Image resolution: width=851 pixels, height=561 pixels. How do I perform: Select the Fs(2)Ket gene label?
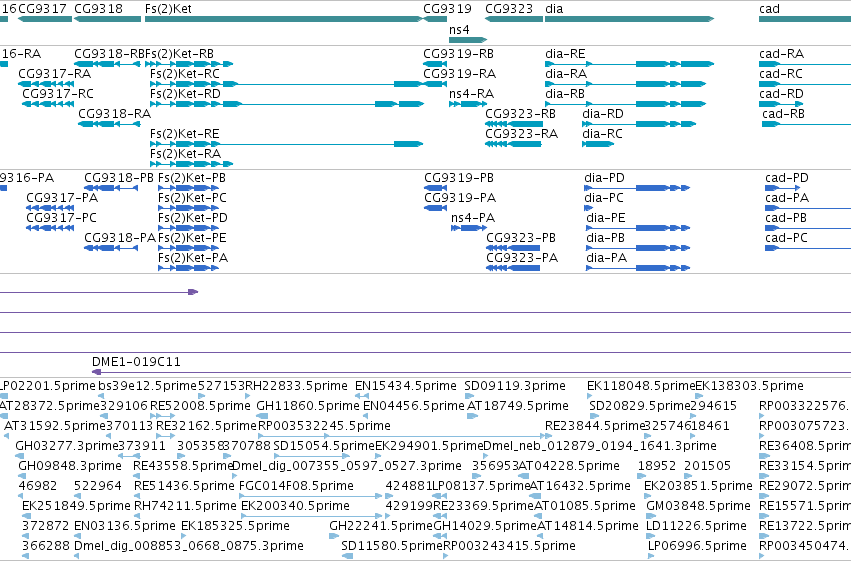[x=168, y=9]
